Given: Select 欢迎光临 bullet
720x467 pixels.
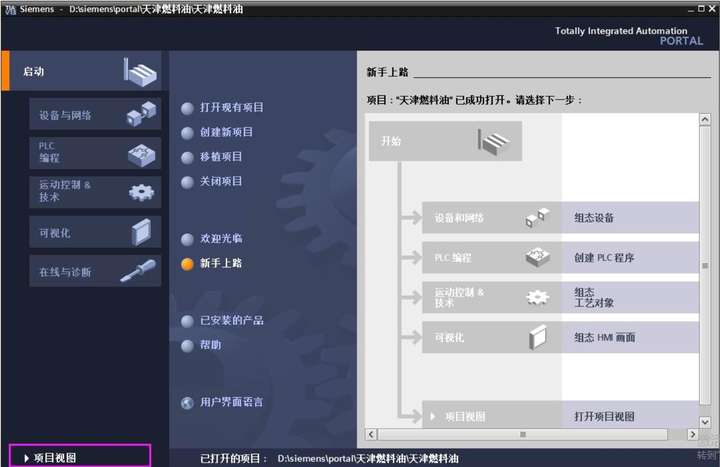Looking at the screenshot, I should (187, 239).
